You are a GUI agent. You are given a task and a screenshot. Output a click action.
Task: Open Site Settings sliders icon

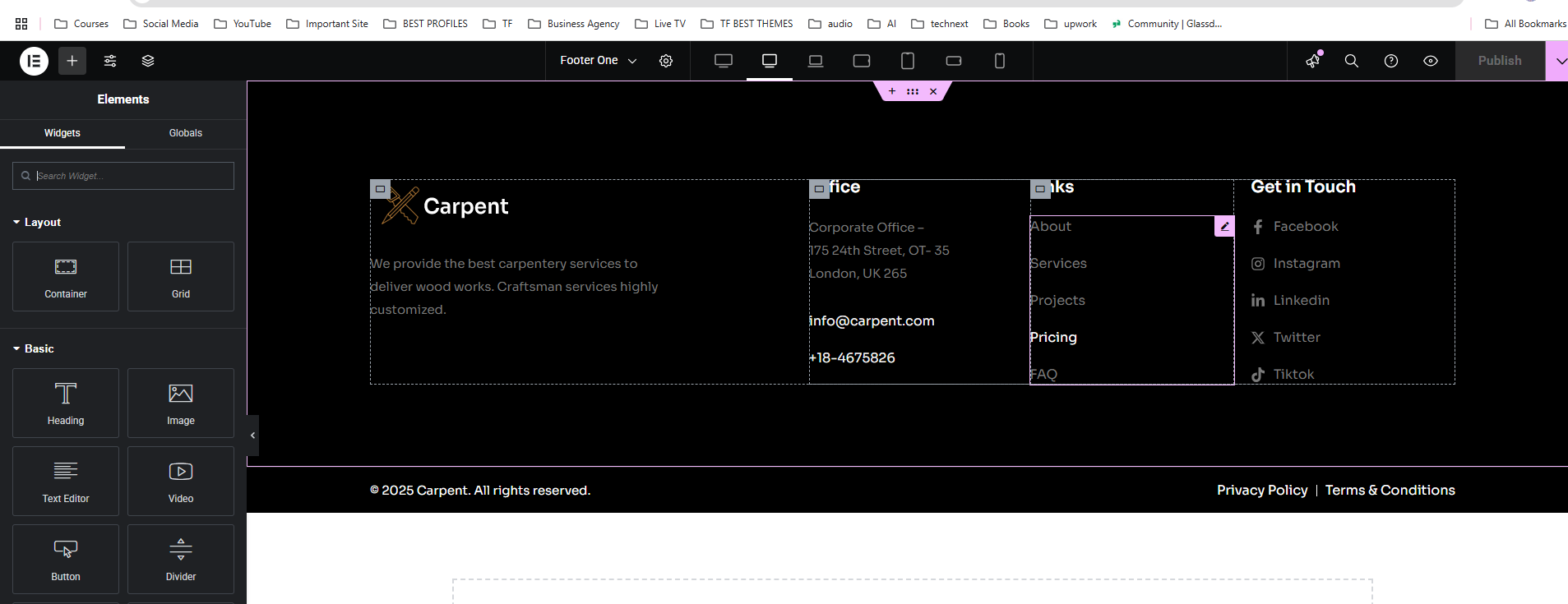click(110, 61)
